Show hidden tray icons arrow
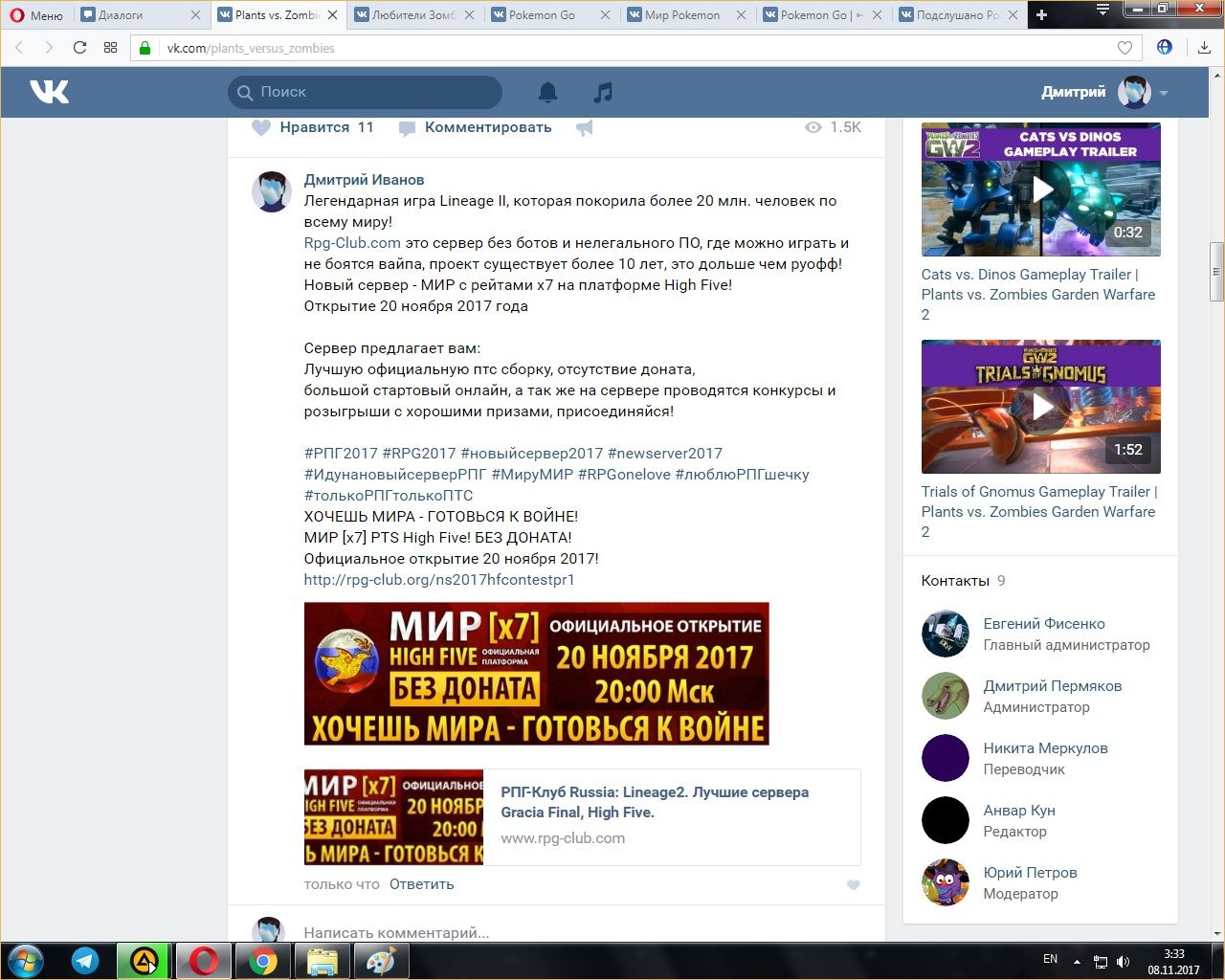The height and width of the screenshot is (980, 1225). pos(1077,961)
